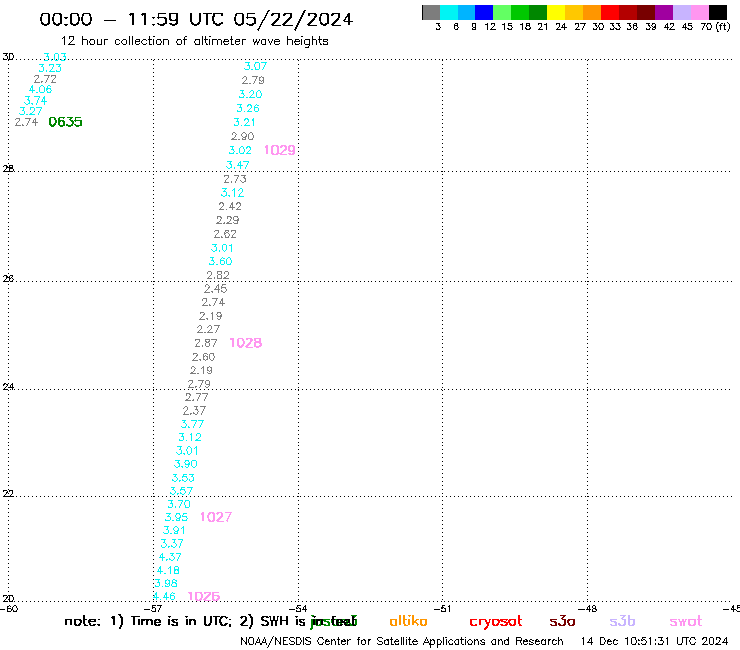Click the wave height value 3.74
740x650 pixels.
coord(35,101)
